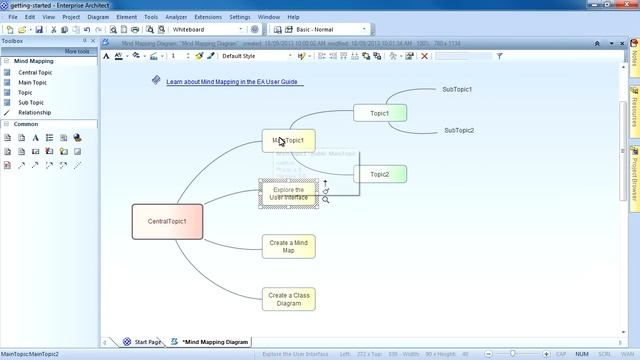Select the Topic2 element
The height and width of the screenshot is (360, 640).
[380, 174]
